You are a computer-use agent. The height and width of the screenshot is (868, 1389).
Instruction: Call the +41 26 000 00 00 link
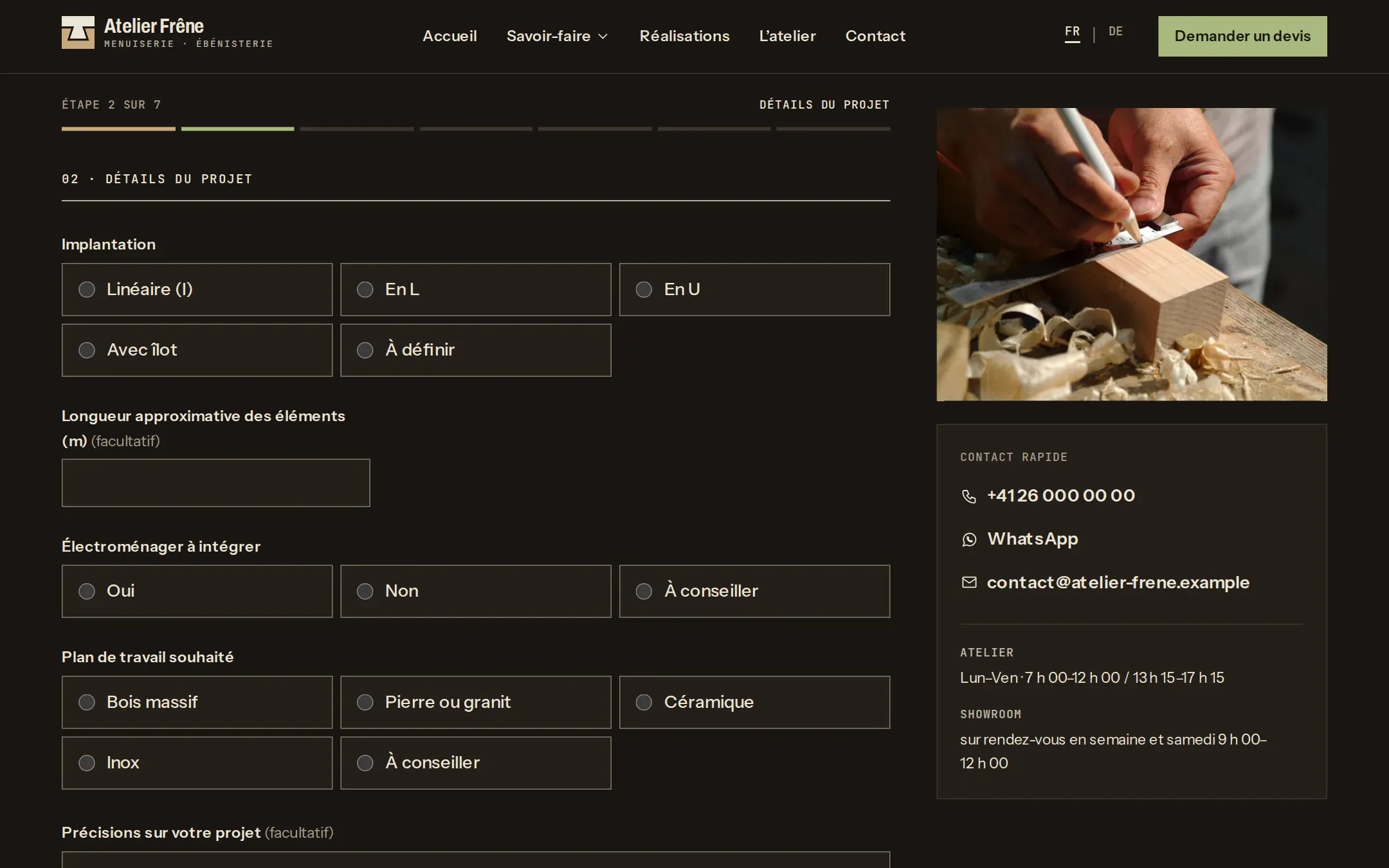(x=1061, y=496)
